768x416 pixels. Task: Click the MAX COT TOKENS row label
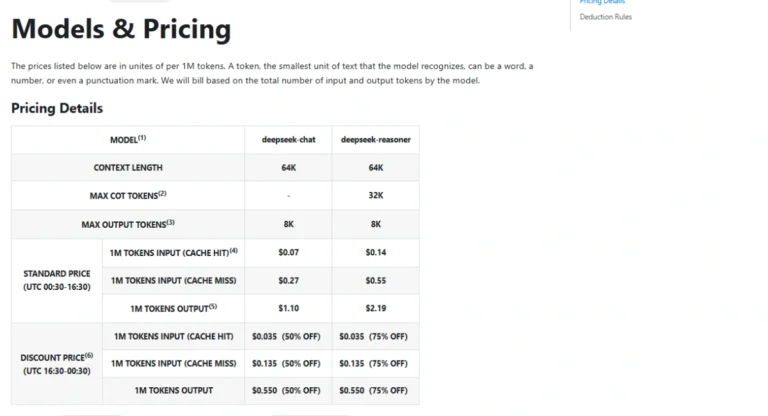click(128, 196)
